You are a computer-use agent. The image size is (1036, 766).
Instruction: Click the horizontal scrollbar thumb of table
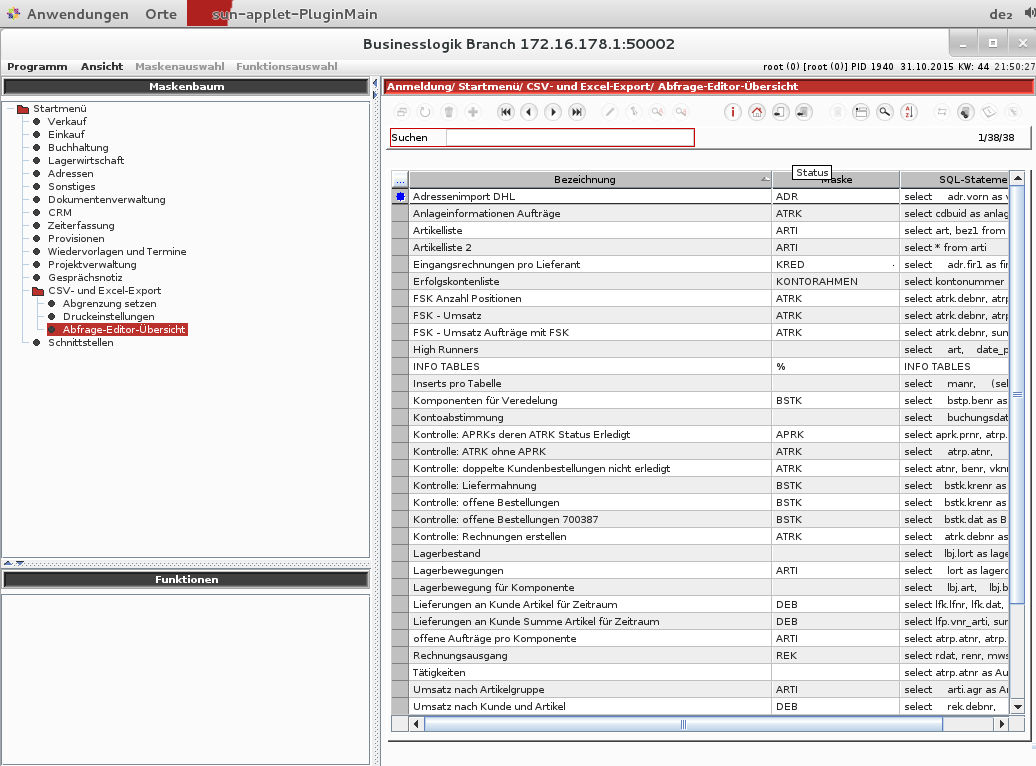pyautogui.click(x=683, y=724)
